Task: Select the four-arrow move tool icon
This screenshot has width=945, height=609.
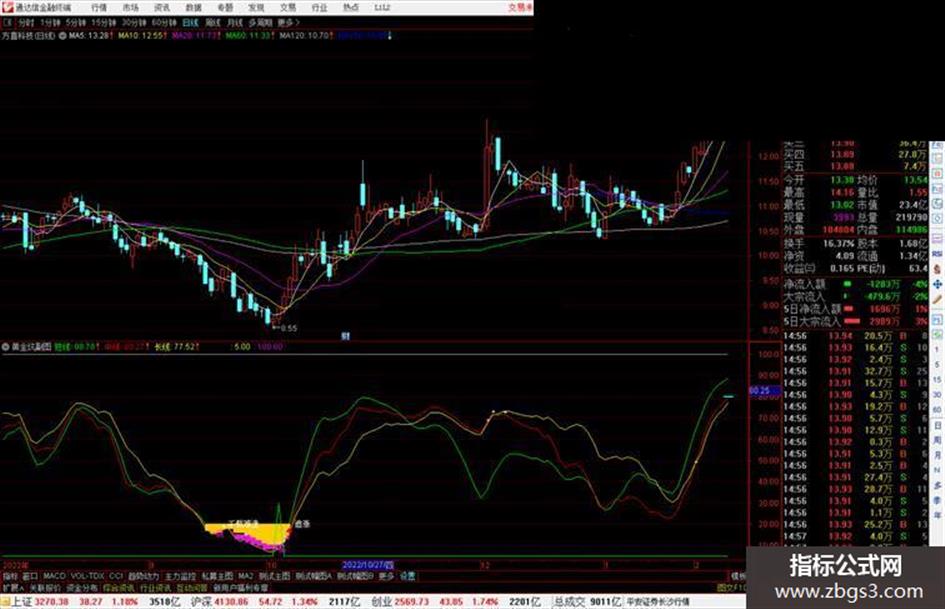Action: tap(937, 283)
